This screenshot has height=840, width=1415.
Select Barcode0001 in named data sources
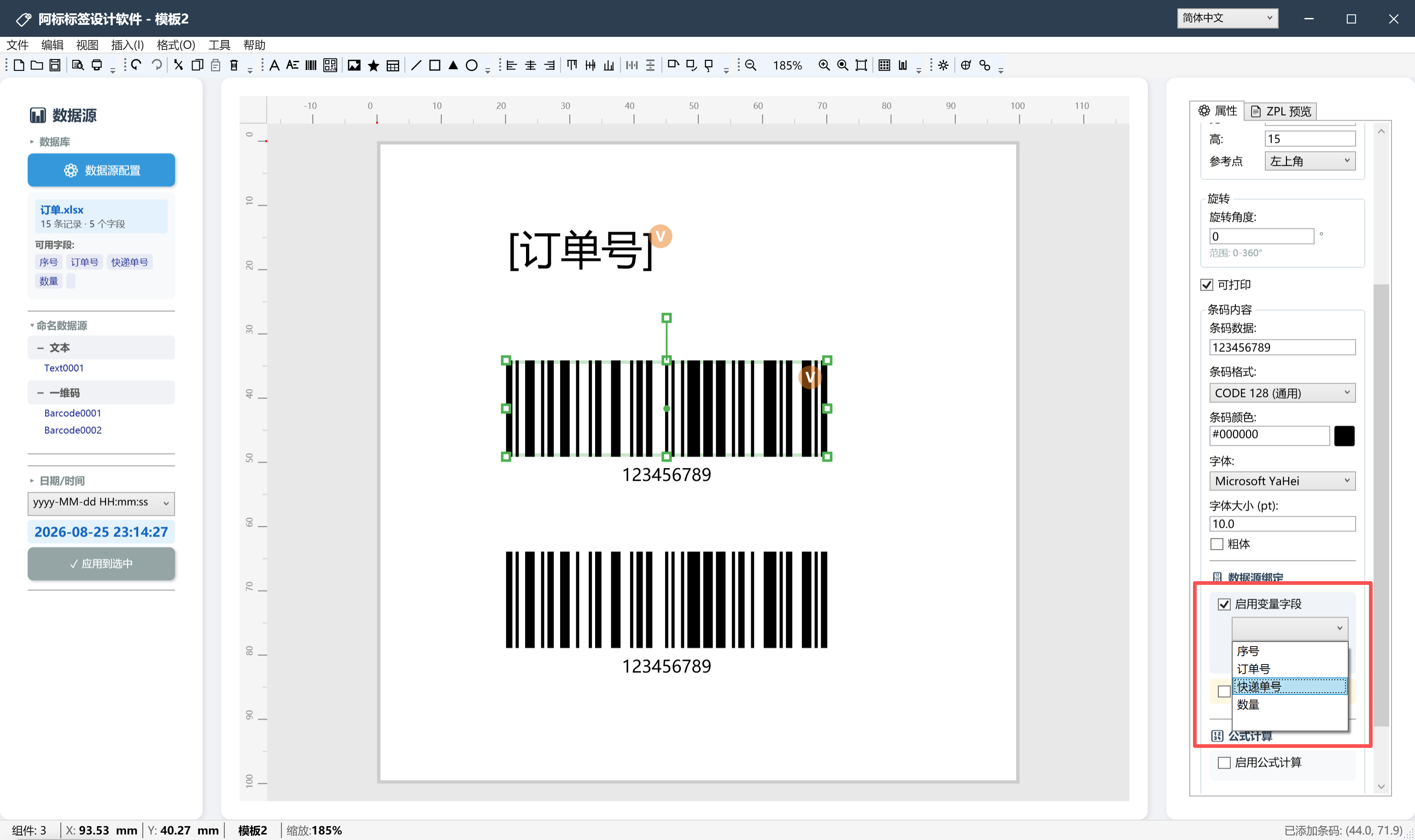coord(72,413)
